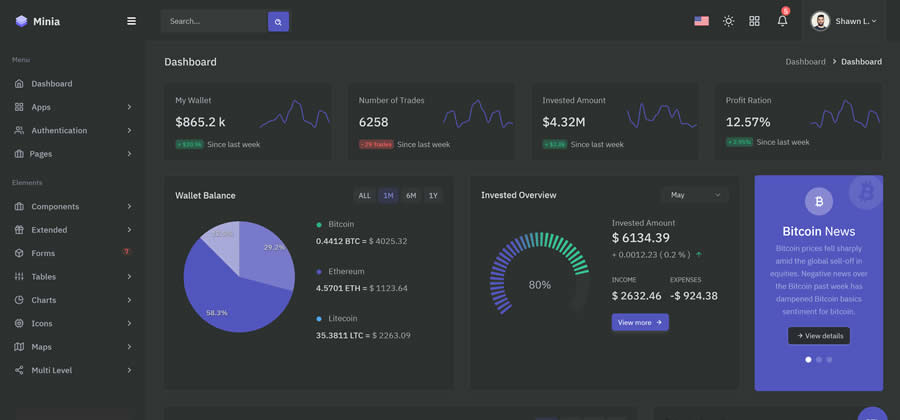
Task: Click View details in Bitcoin News
Action: [x=818, y=336]
